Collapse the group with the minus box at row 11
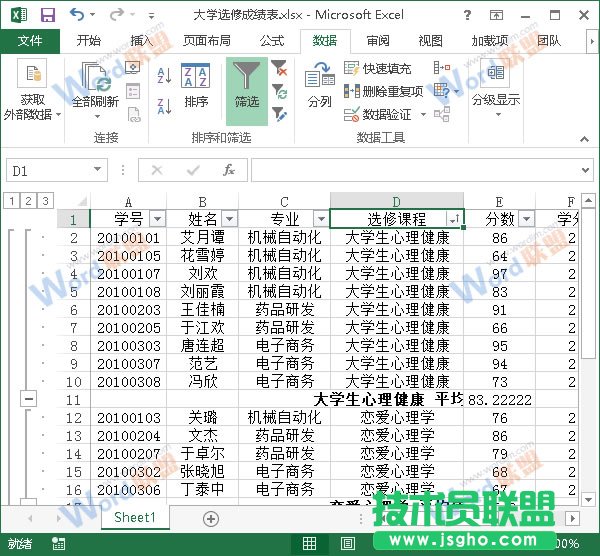This screenshot has width=600, height=556. (x=29, y=399)
